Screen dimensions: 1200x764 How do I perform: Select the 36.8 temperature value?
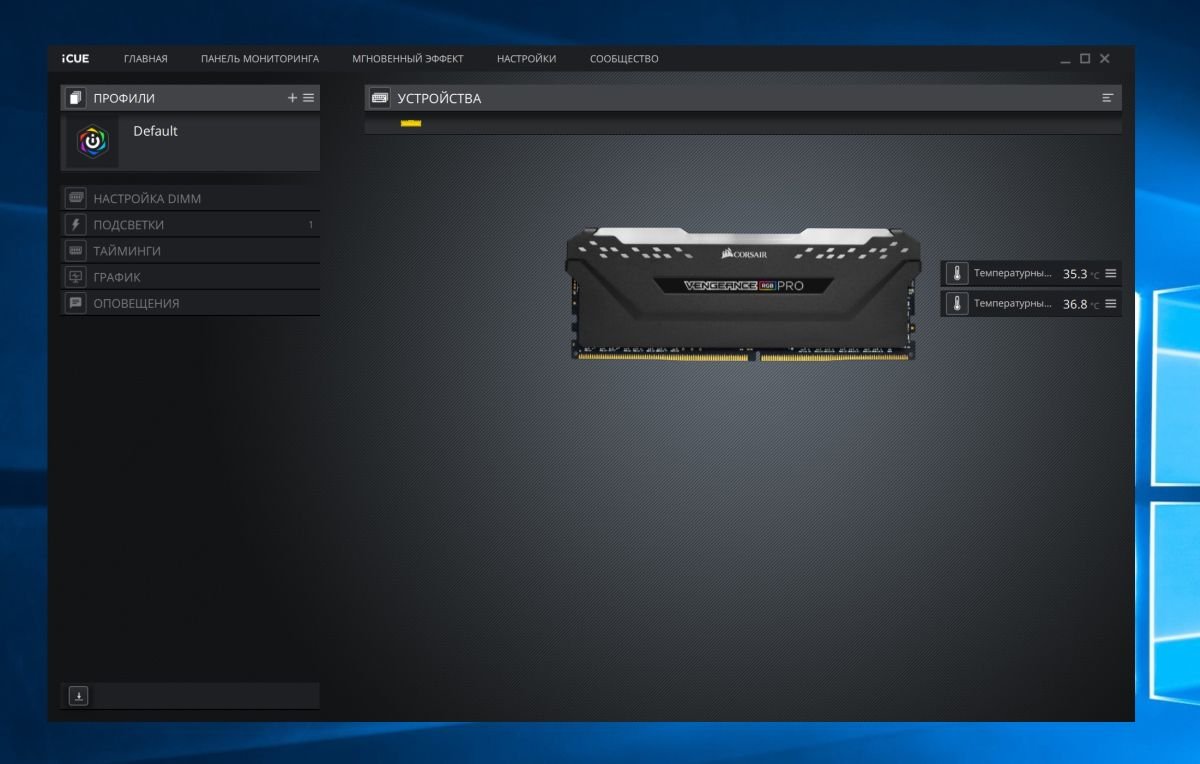pos(1075,304)
